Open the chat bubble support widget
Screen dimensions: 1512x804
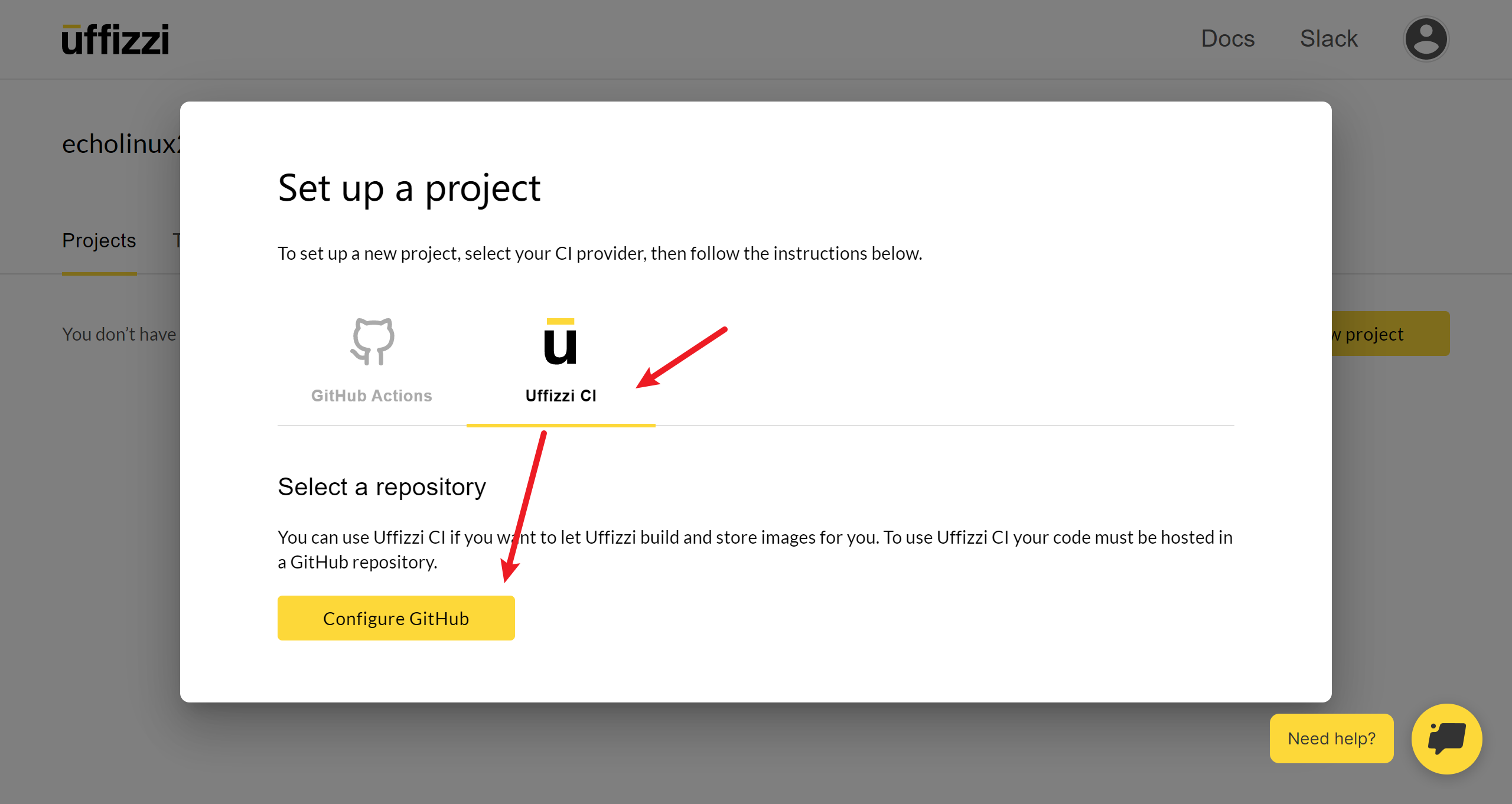click(1446, 738)
